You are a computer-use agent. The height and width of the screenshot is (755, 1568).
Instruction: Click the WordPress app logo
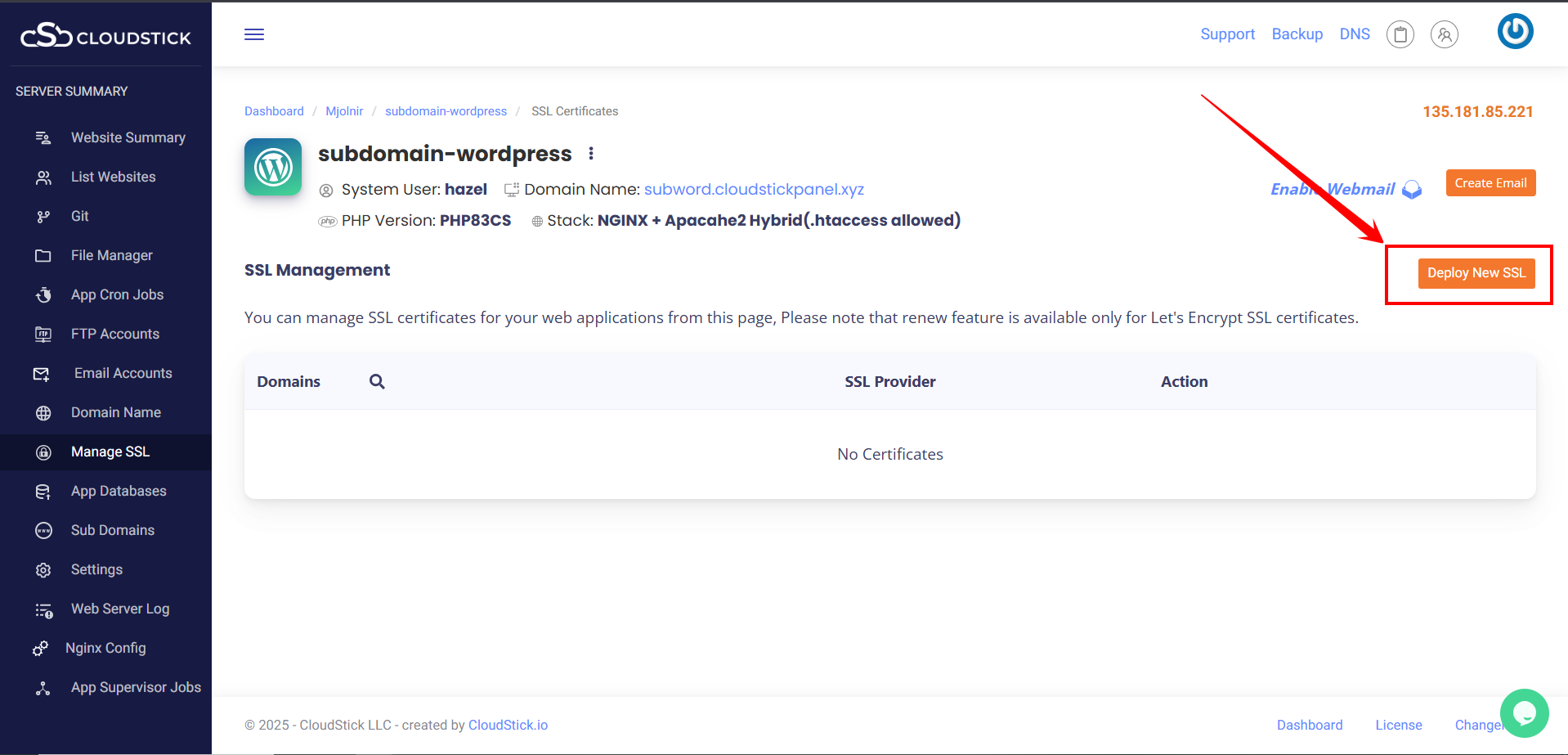[273, 168]
